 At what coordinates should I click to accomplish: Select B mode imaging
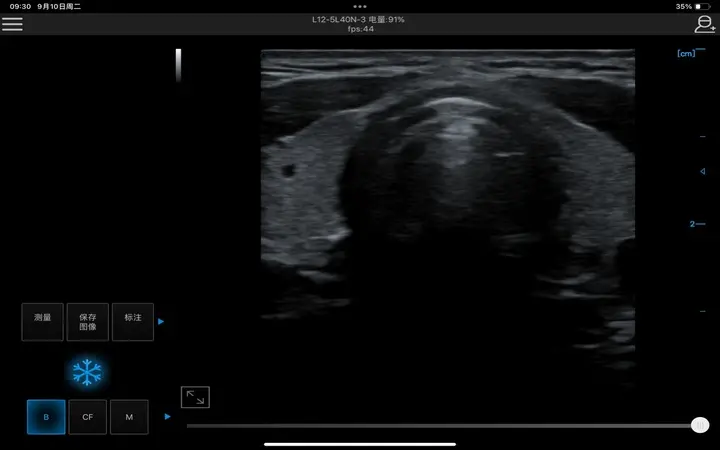click(46, 417)
